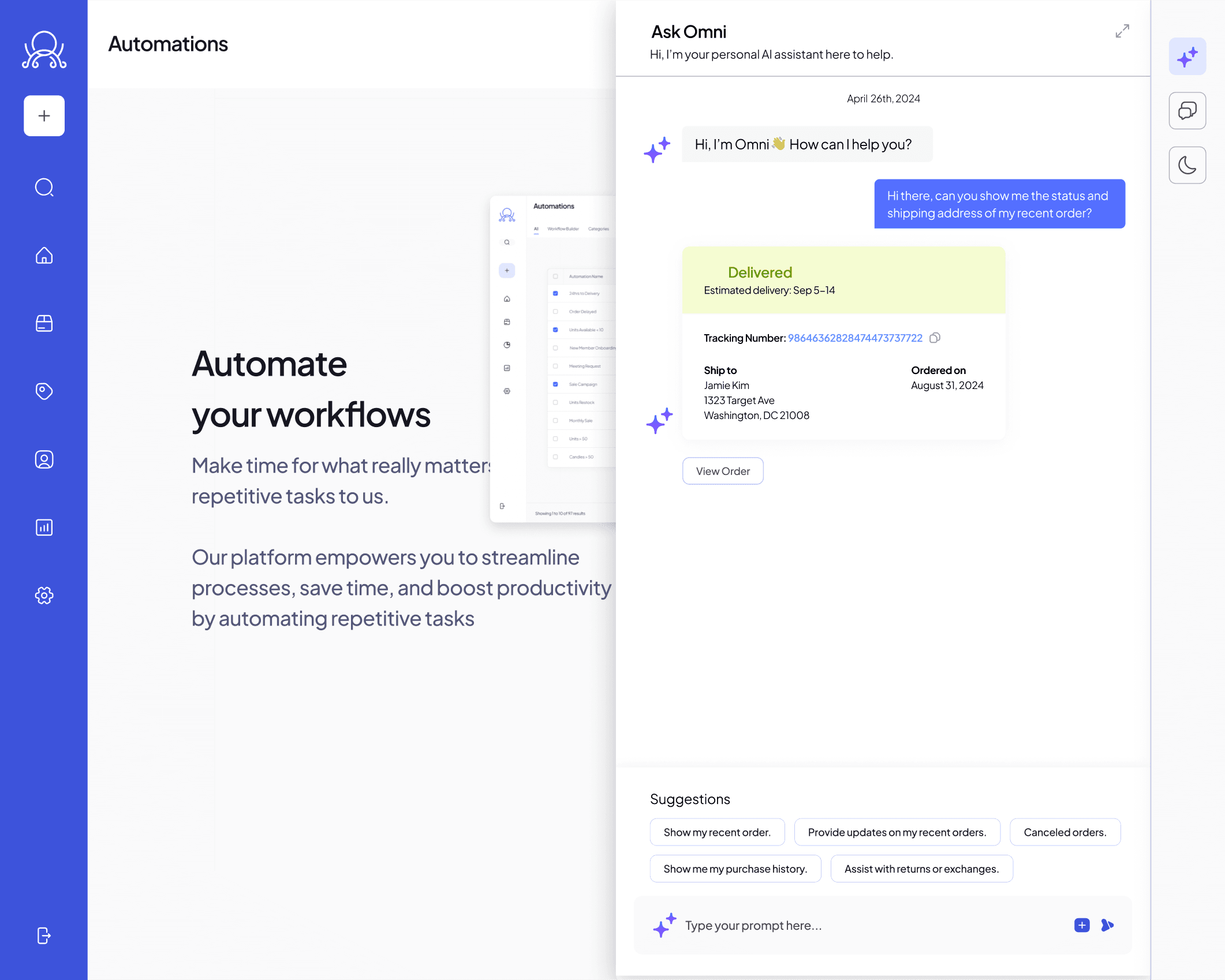The width and height of the screenshot is (1225, 980).
Task: Open settings gear in sidebar
Action: coord(44,595)
